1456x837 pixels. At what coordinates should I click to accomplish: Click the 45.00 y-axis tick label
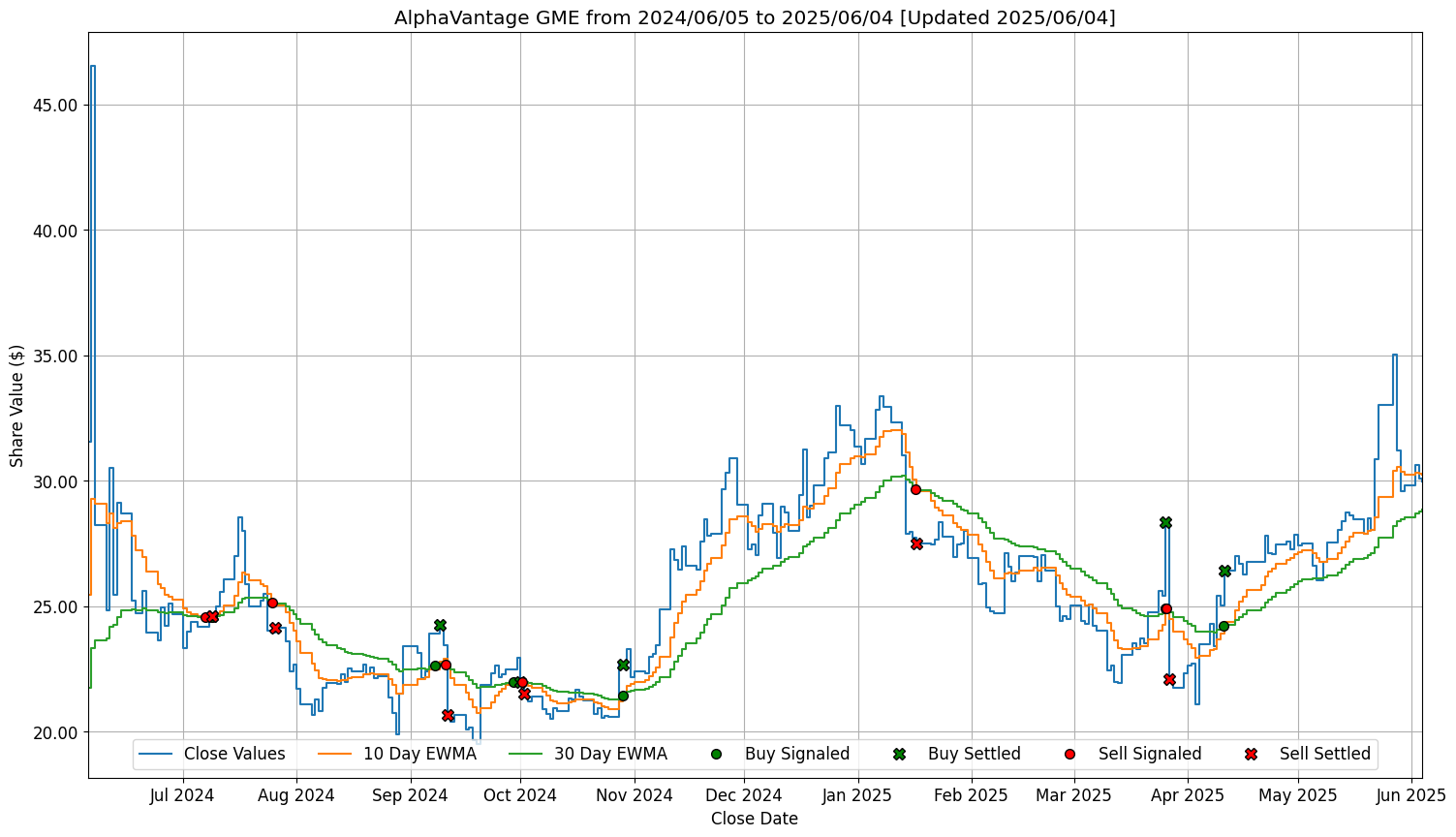tap(55, 106)
